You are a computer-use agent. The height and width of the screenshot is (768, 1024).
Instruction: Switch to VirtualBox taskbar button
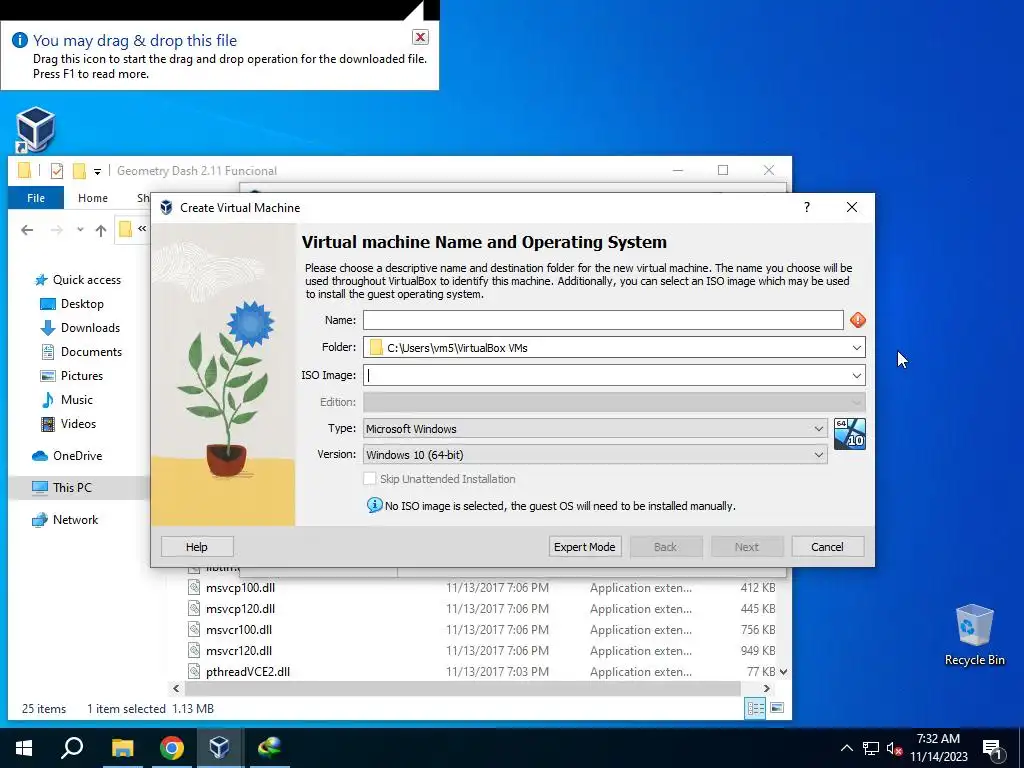[219, 748]
